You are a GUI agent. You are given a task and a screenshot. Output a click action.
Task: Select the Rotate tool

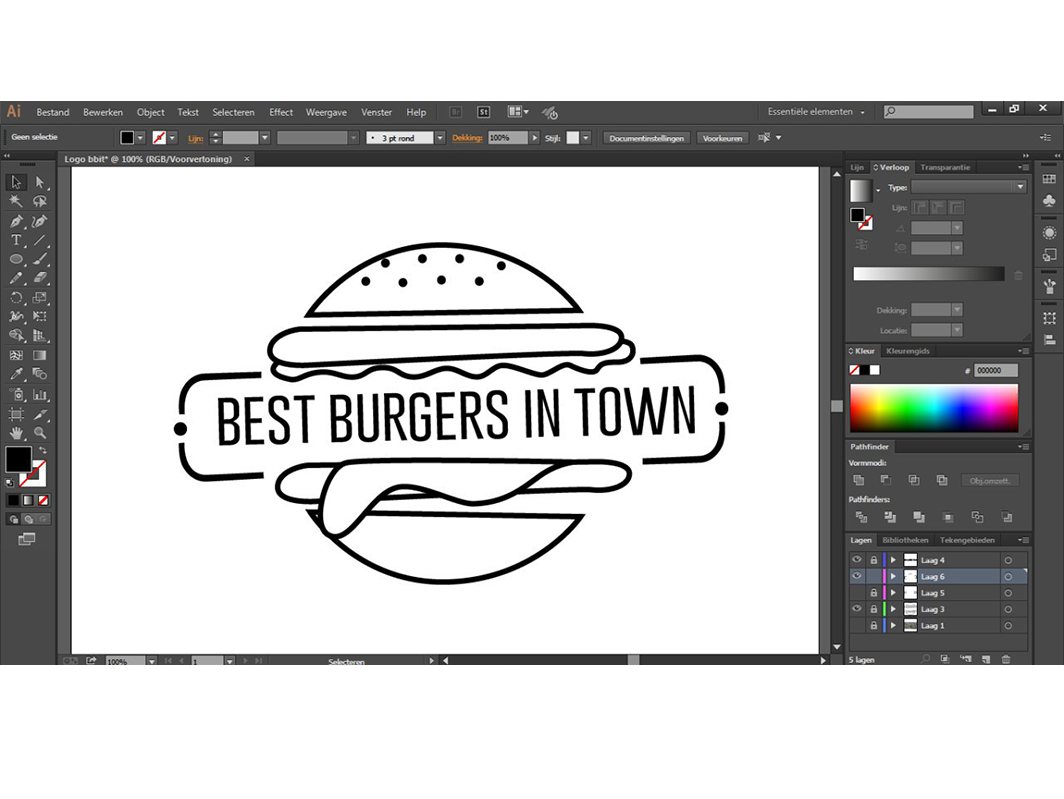(16, 297)
